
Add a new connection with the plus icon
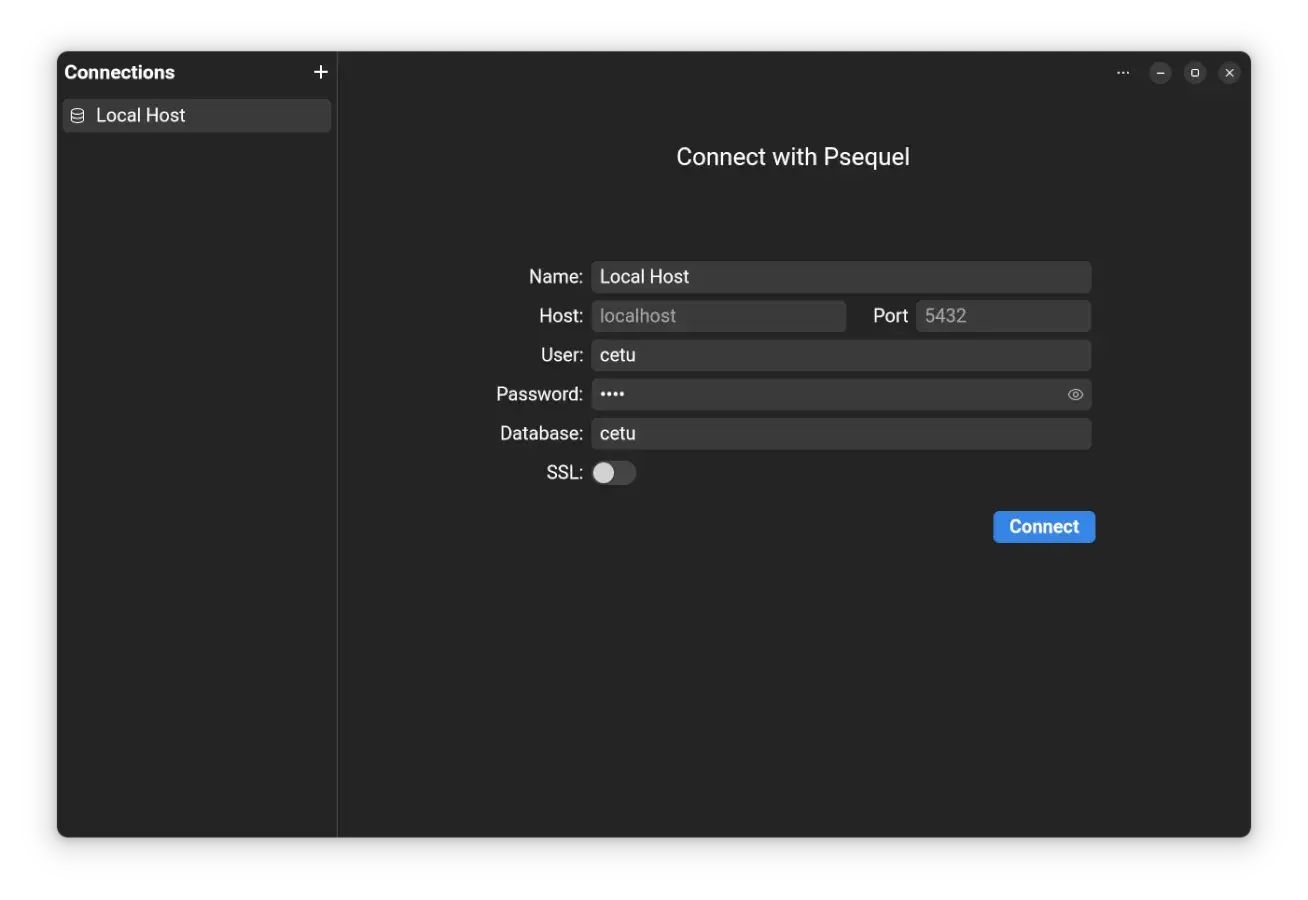[320, 71]
